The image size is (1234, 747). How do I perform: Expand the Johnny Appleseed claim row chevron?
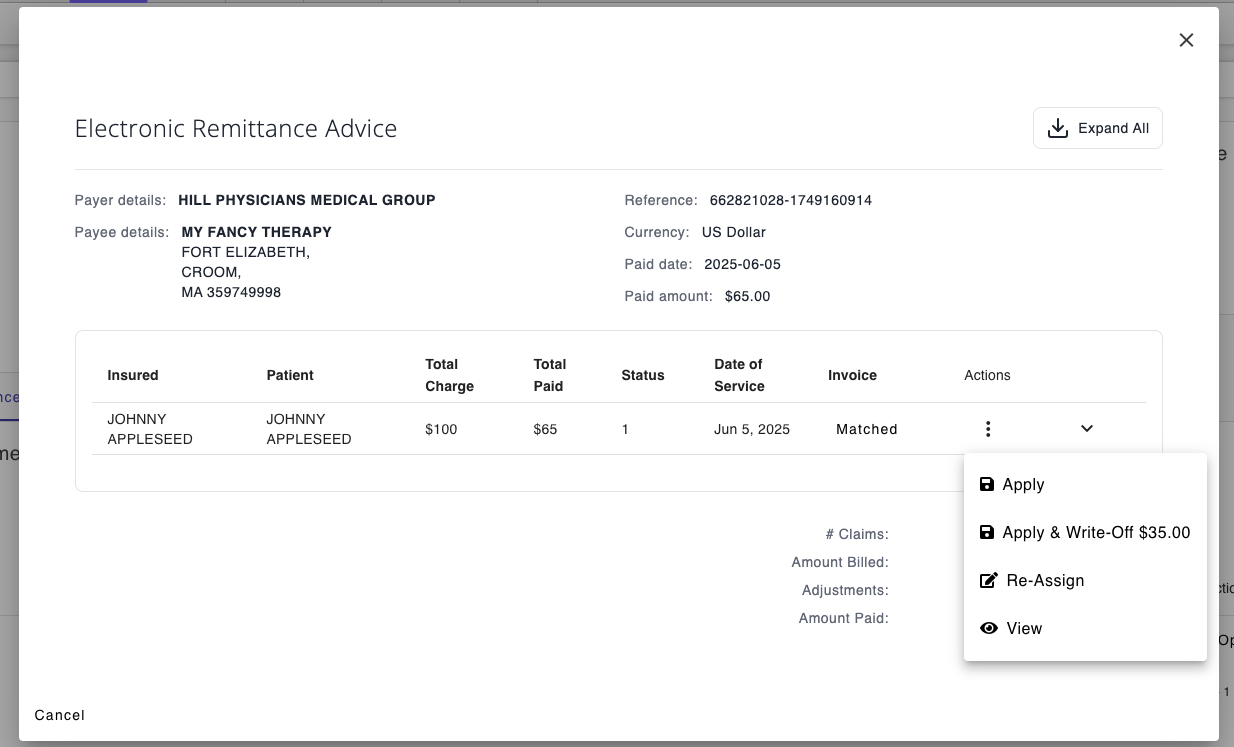tap(1087, 429)
